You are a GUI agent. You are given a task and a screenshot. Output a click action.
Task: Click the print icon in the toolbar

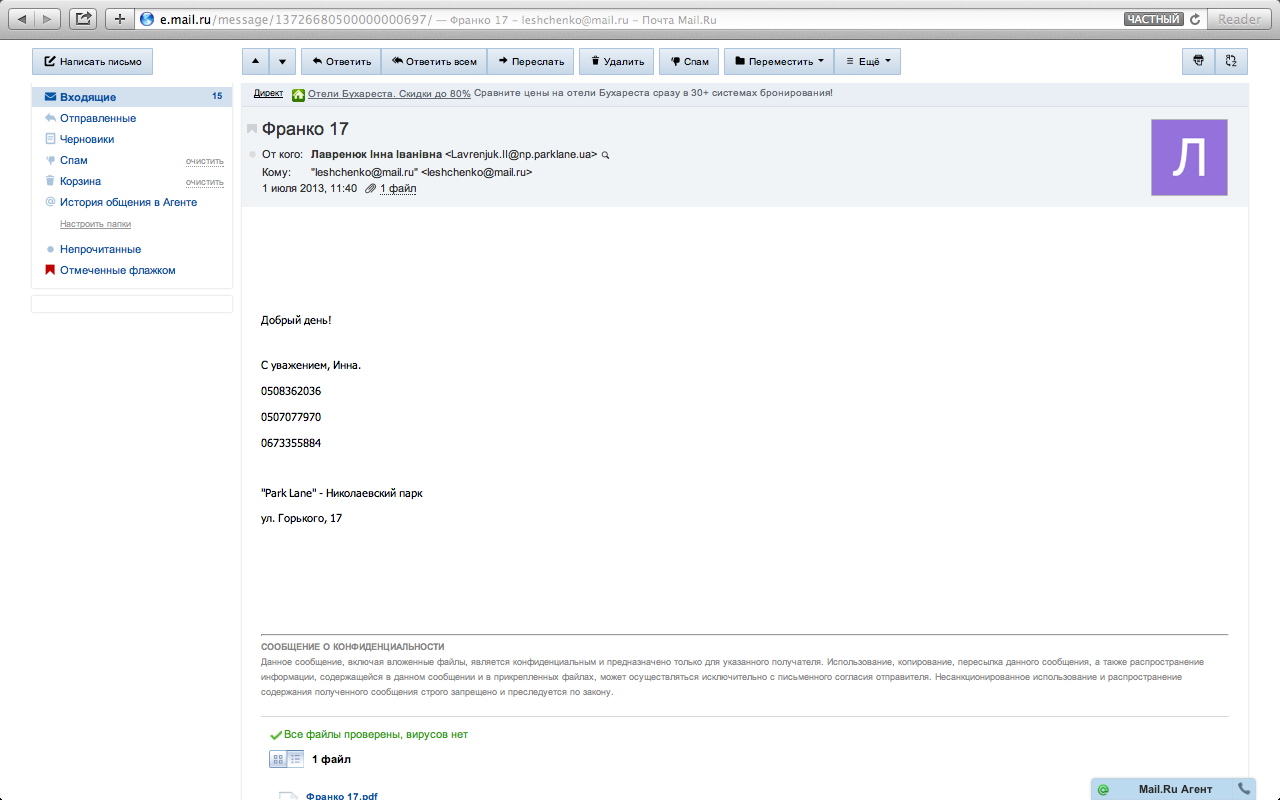[x=1198, y=61]
